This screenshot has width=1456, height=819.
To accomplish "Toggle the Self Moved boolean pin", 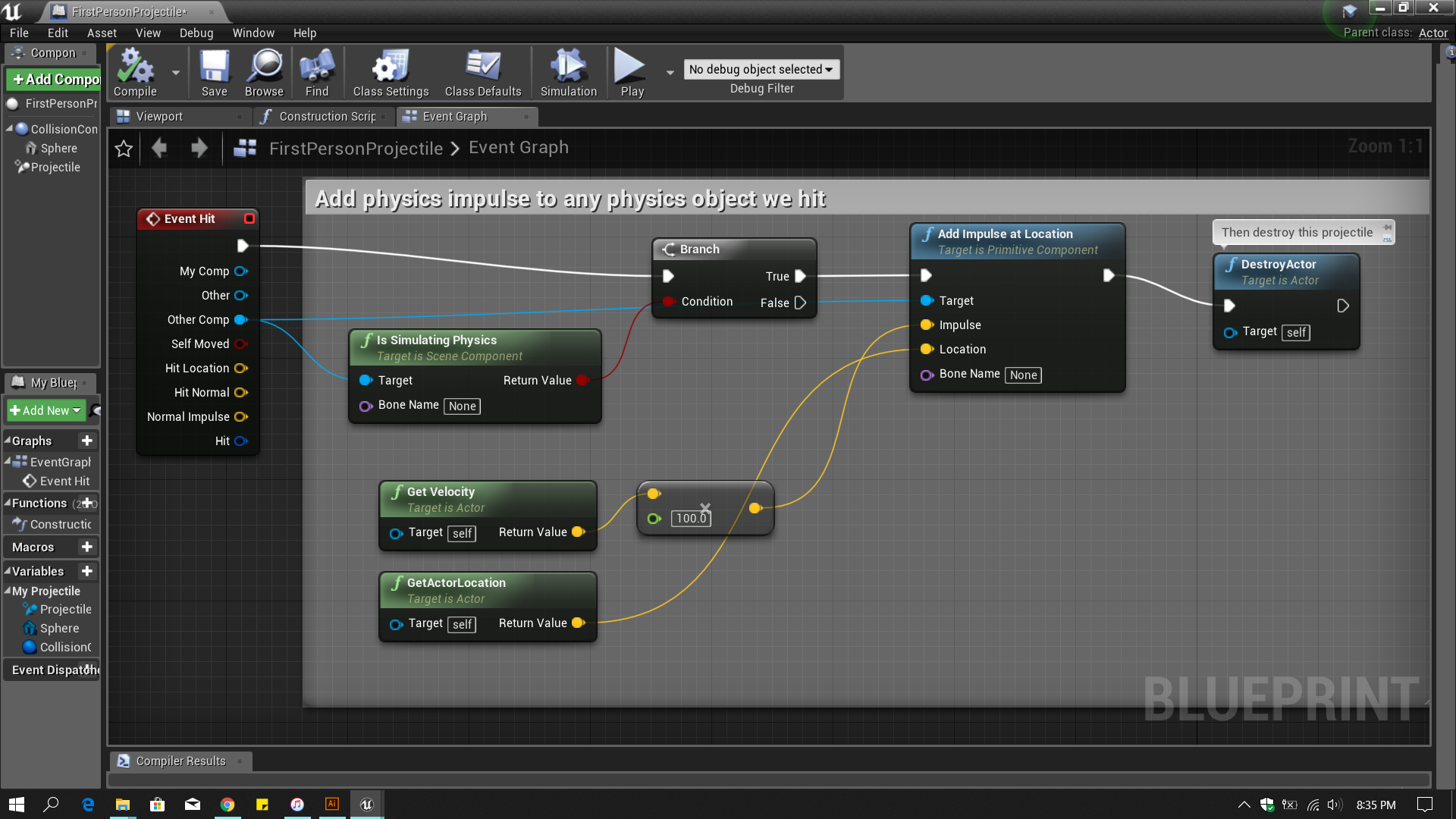I will 240,344.
